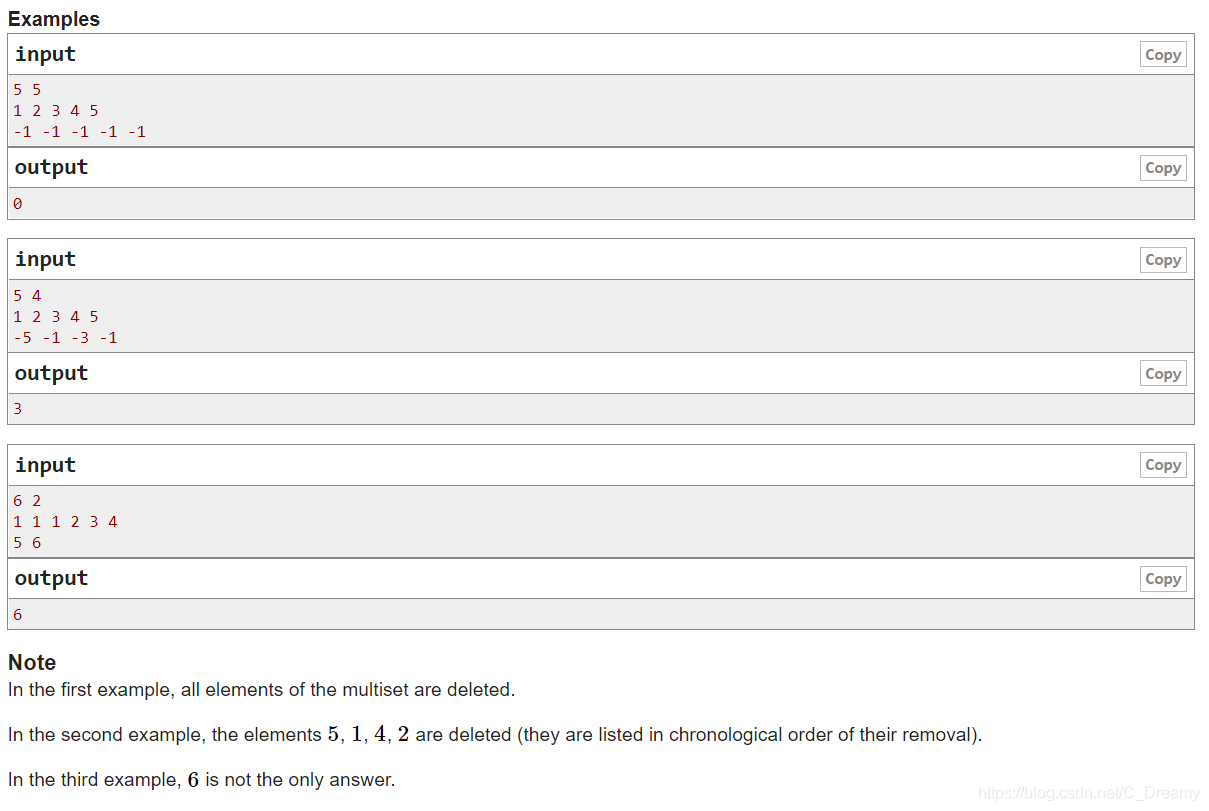The width and height of the screenshot is (1209, 811).
Task: Click Copy next to third example output
Action: coord(1163,578)
